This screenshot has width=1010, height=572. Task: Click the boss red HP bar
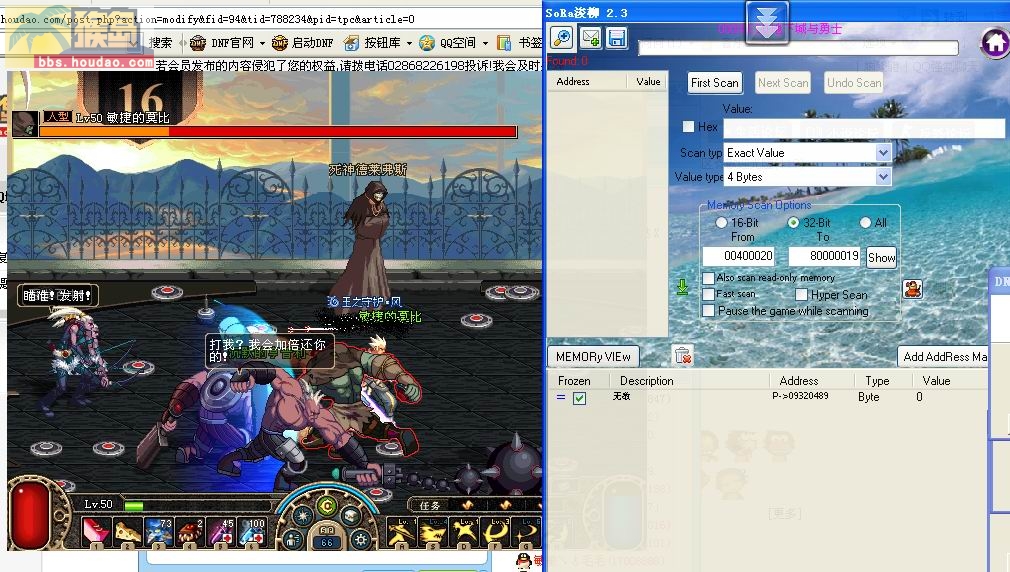click(278, 131)
